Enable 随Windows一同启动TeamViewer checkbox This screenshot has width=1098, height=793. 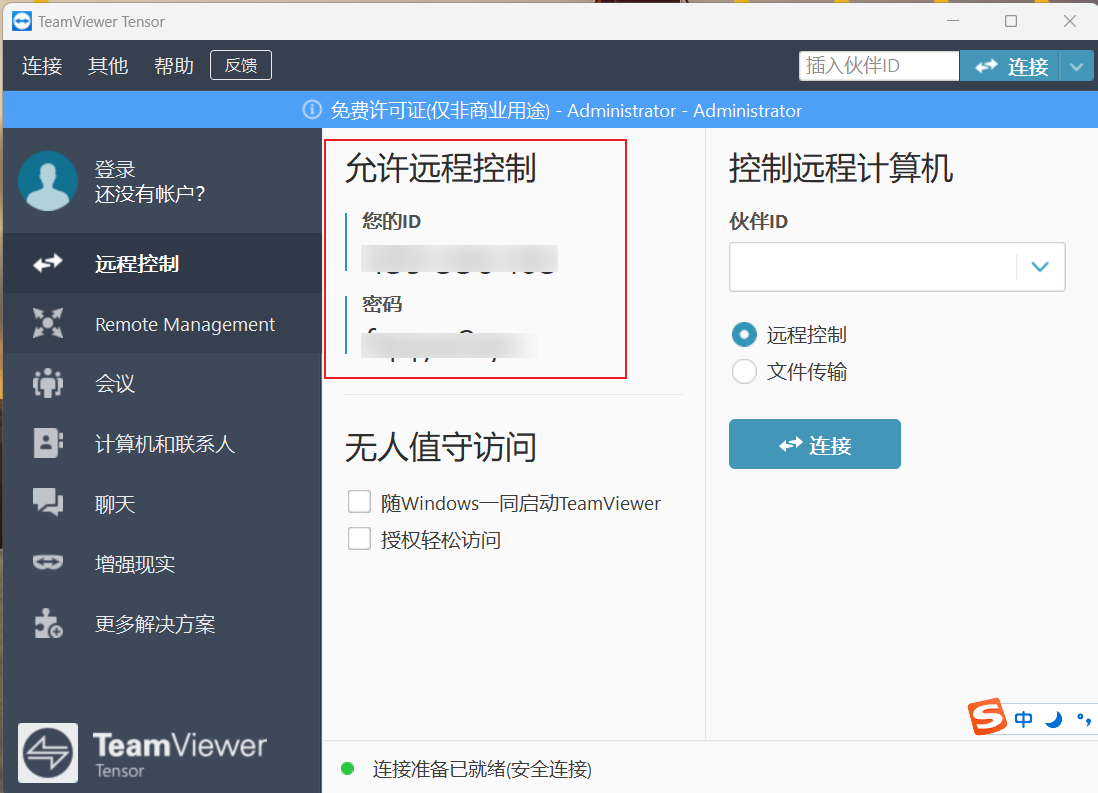pyautogui.click(x=359, y=502)
